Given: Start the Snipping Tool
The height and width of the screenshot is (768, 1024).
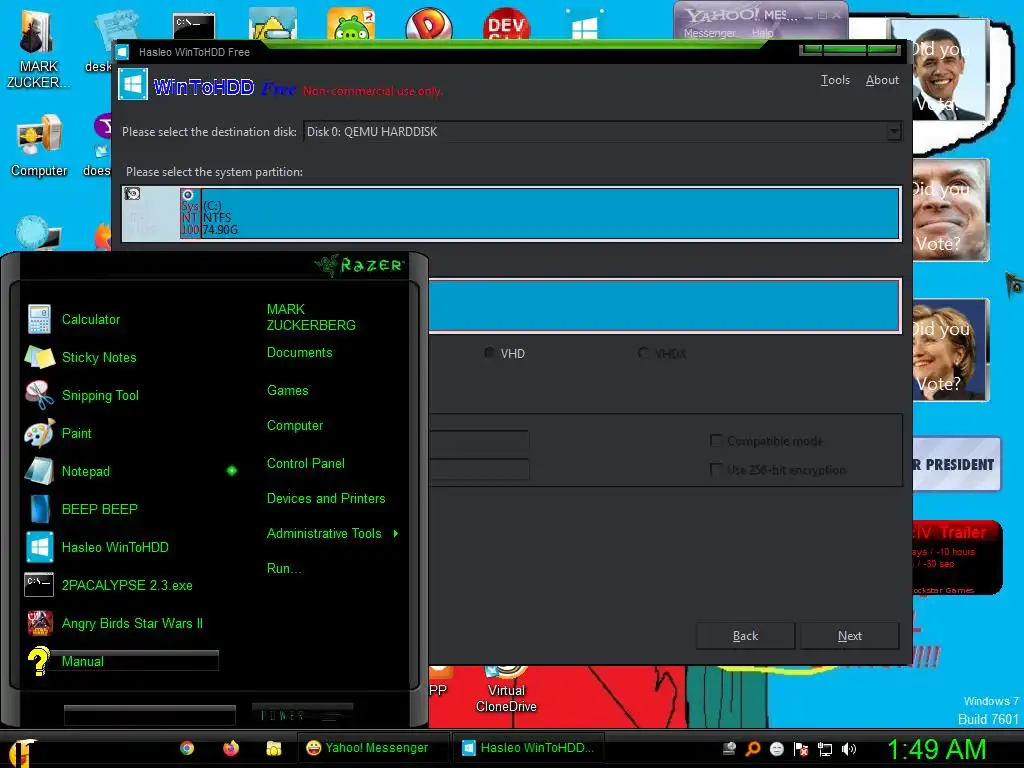Looking at the screenshot, I should click(x=100, y=395).
